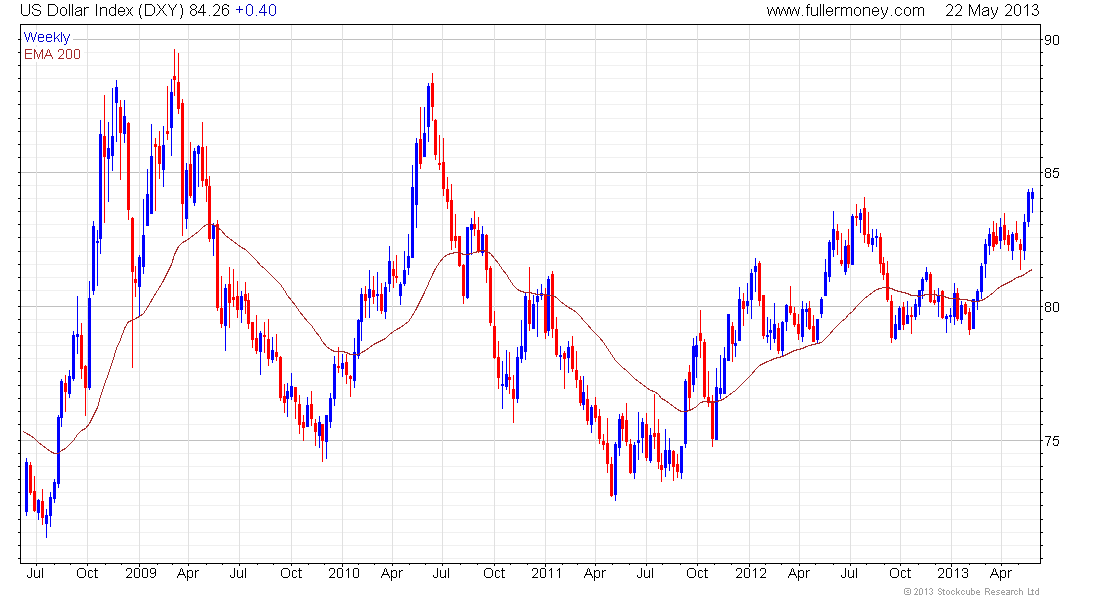Click the 'US Dollar Index (DXY)' chart title
Image resolution: width=1100 pixels, height=600 pixels.
click(102, 11)
